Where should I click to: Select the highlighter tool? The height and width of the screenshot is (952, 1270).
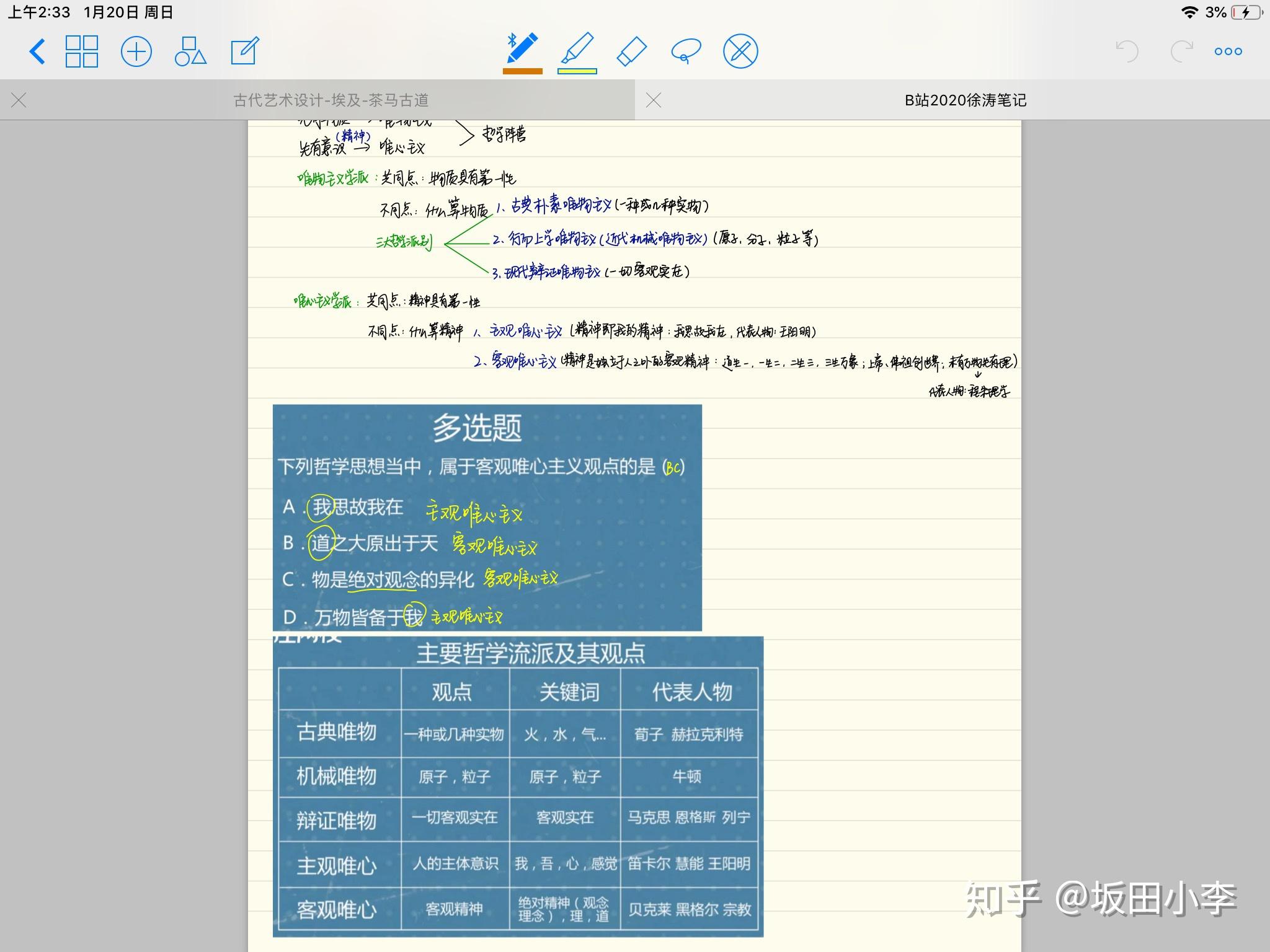[x=577, y=49]
